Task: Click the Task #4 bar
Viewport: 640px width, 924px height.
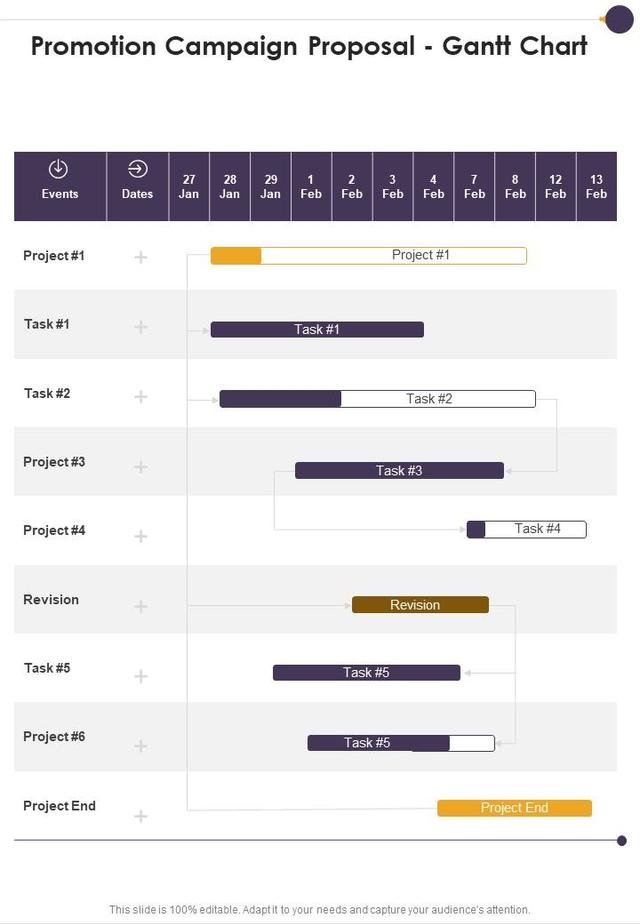Action: tap(527, 529)
